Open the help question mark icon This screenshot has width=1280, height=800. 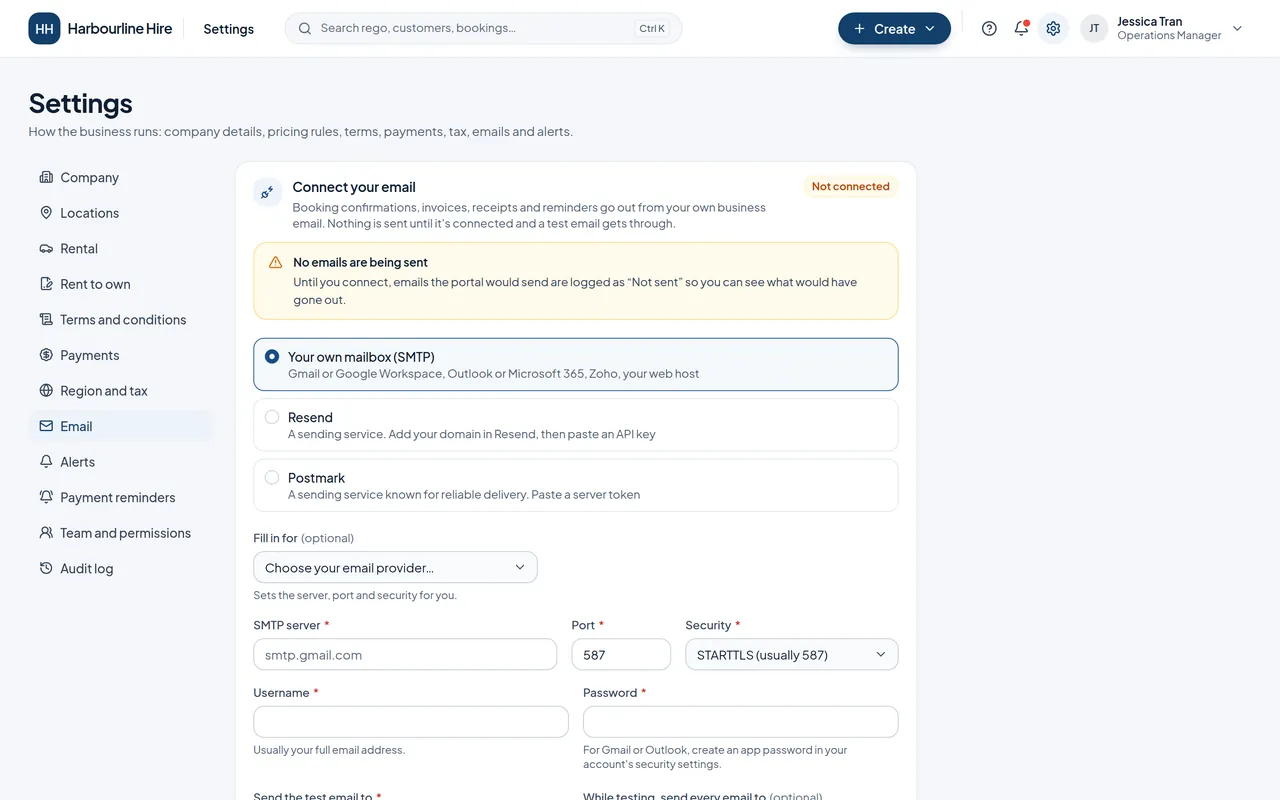tap(989, 29)
